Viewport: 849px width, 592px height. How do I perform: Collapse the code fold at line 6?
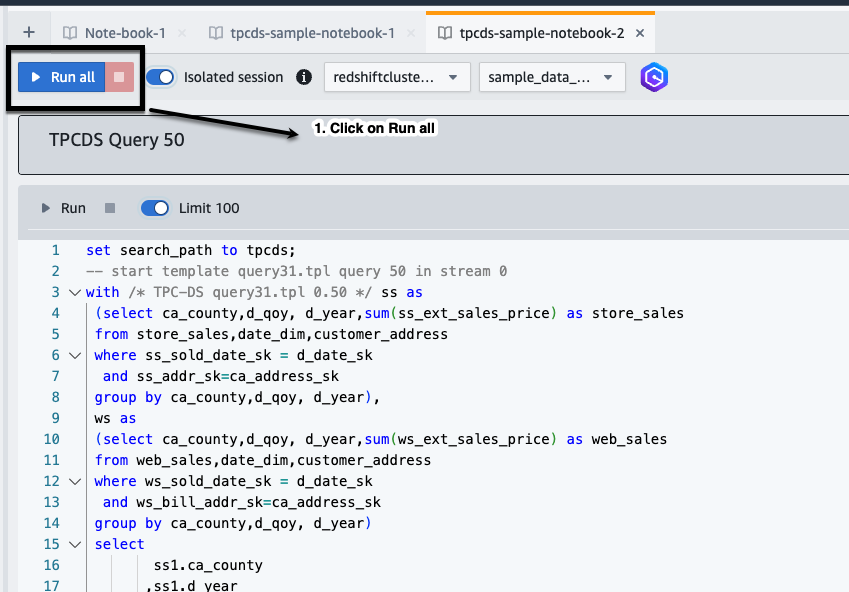75,355
